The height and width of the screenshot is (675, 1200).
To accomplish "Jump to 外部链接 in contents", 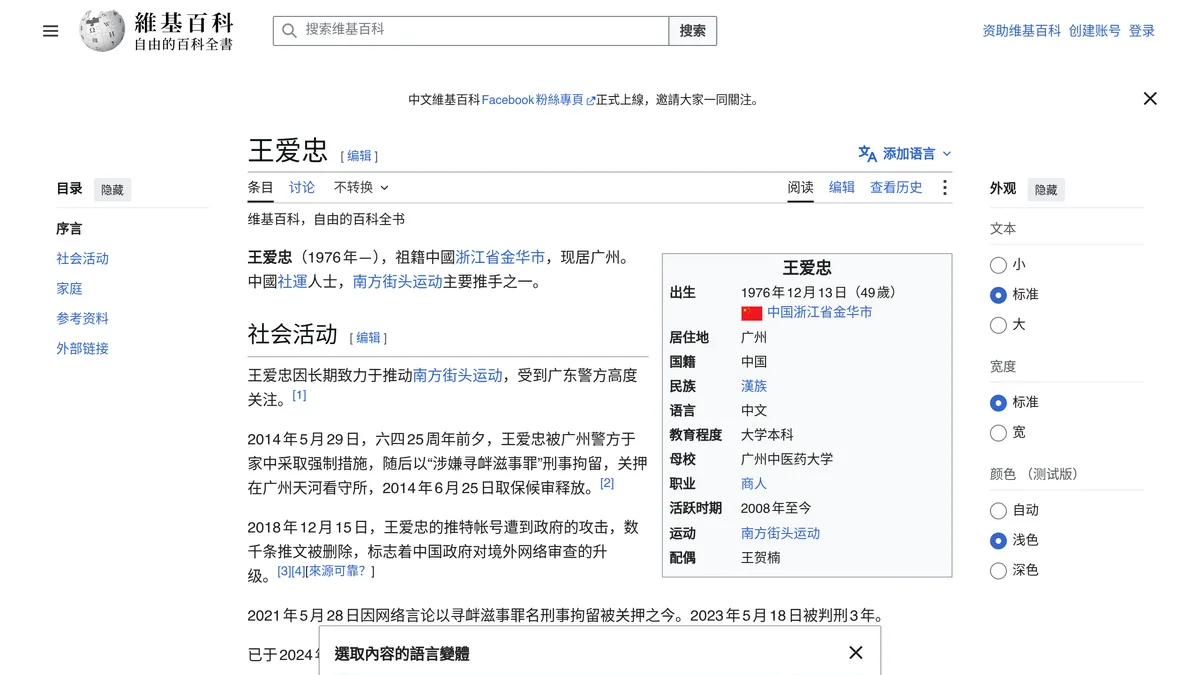I will pyautogui.click(x=82, y=348).
